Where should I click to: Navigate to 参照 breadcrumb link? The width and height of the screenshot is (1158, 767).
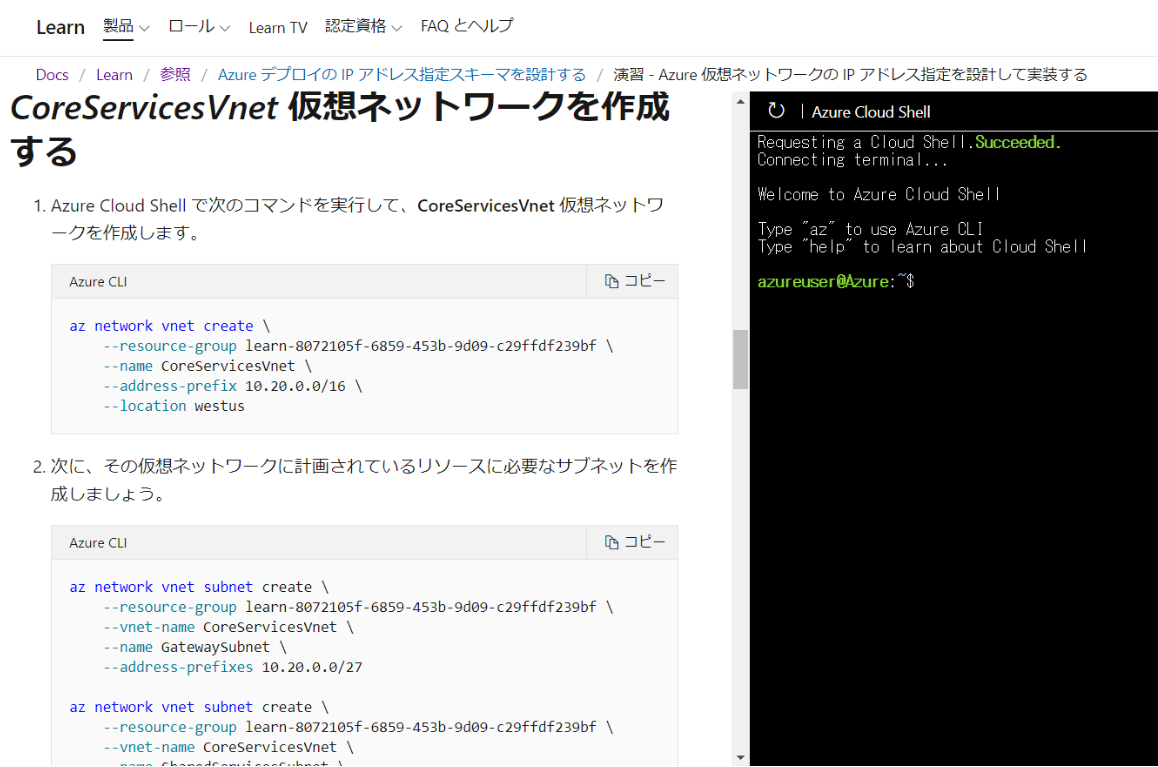(175, 75)
